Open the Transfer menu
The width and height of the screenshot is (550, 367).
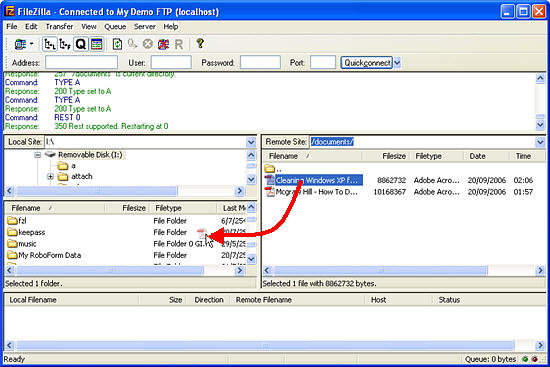[59, 27]
